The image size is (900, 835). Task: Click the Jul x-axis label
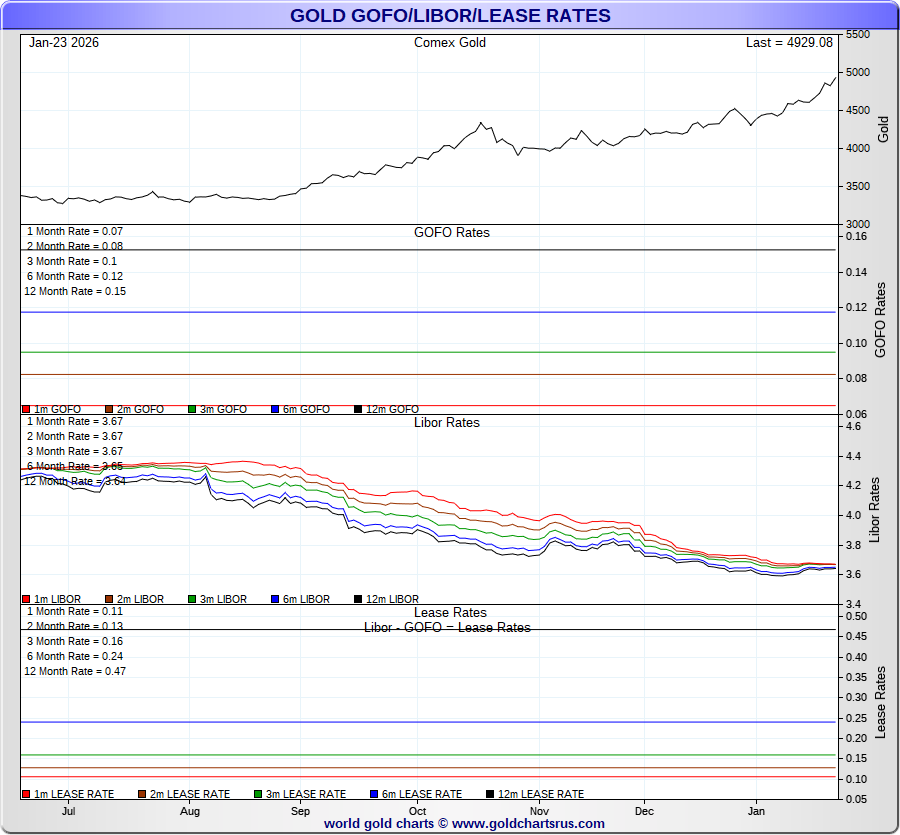tap(68, 811)
